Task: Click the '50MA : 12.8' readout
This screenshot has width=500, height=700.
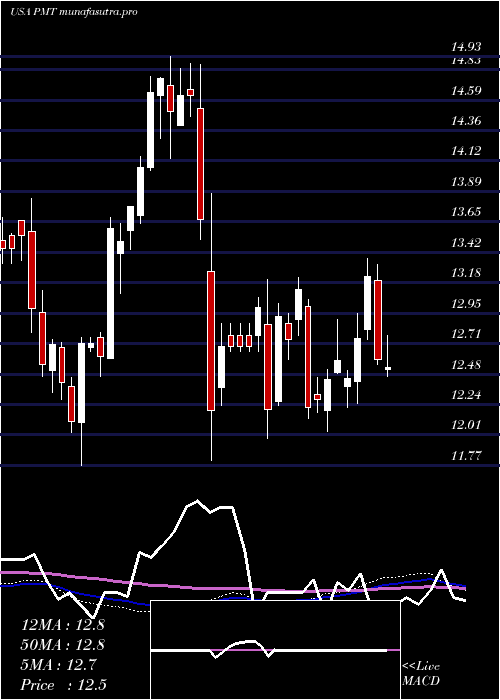Action: [63, 645]
